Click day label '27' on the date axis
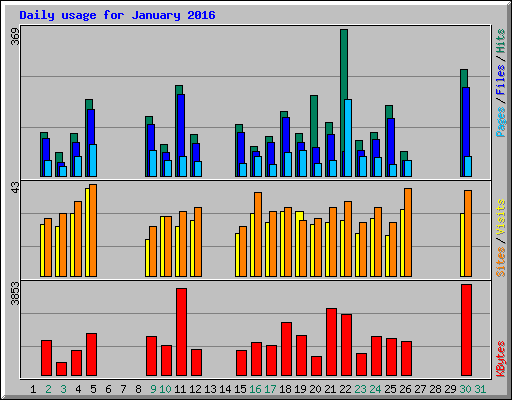Screen dimensions: 512x400 [x=420, y=389]
